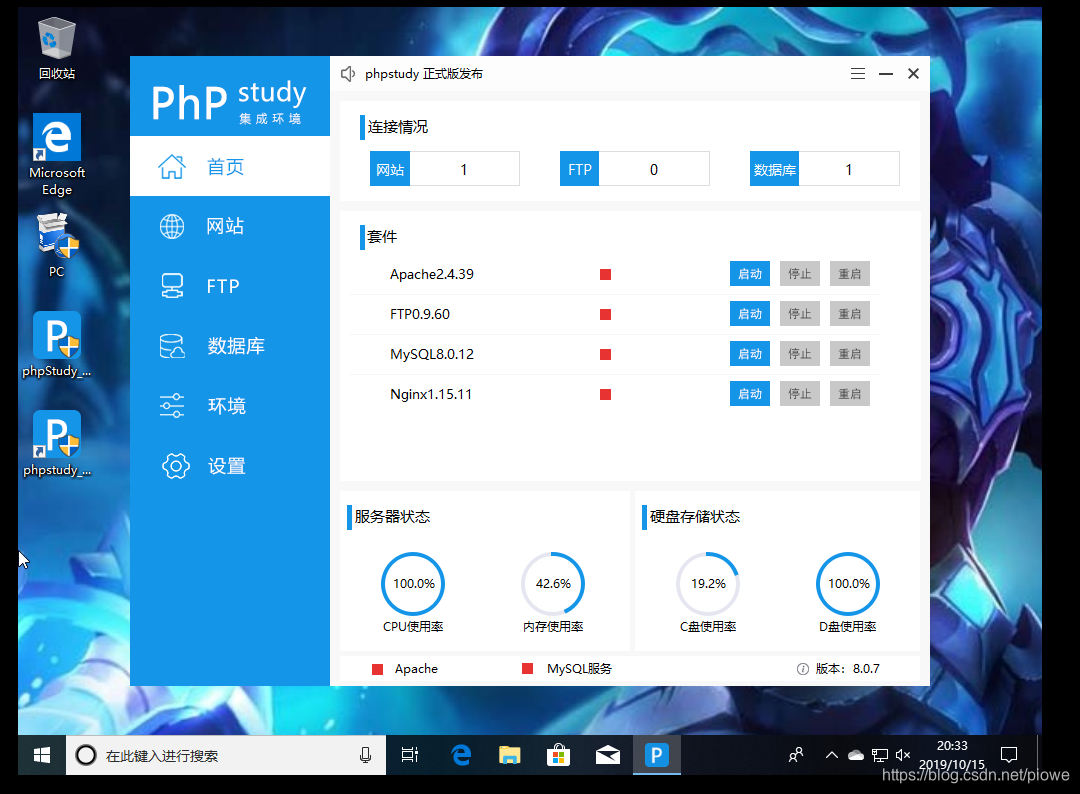1080x794 pixels.
Task: Click the 环境 sliders icon in sidebar
Action: (171, 406)
